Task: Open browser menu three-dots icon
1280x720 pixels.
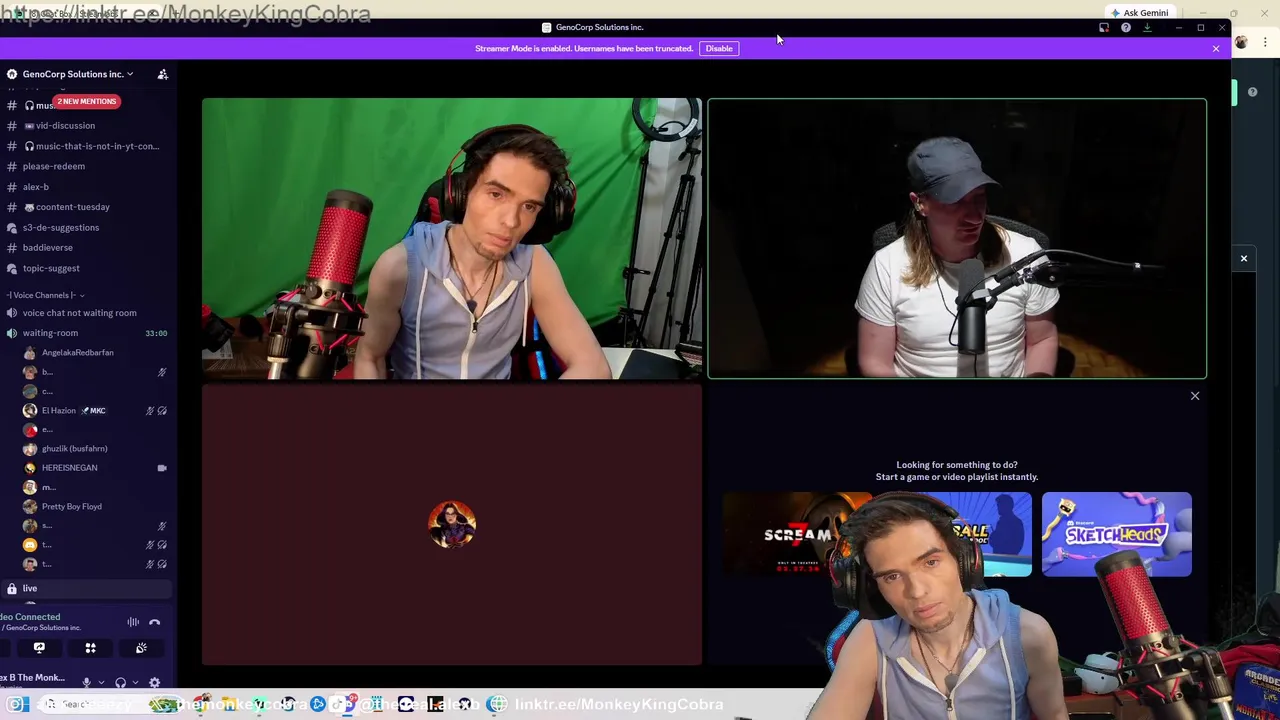Action: click(1265, 42)
